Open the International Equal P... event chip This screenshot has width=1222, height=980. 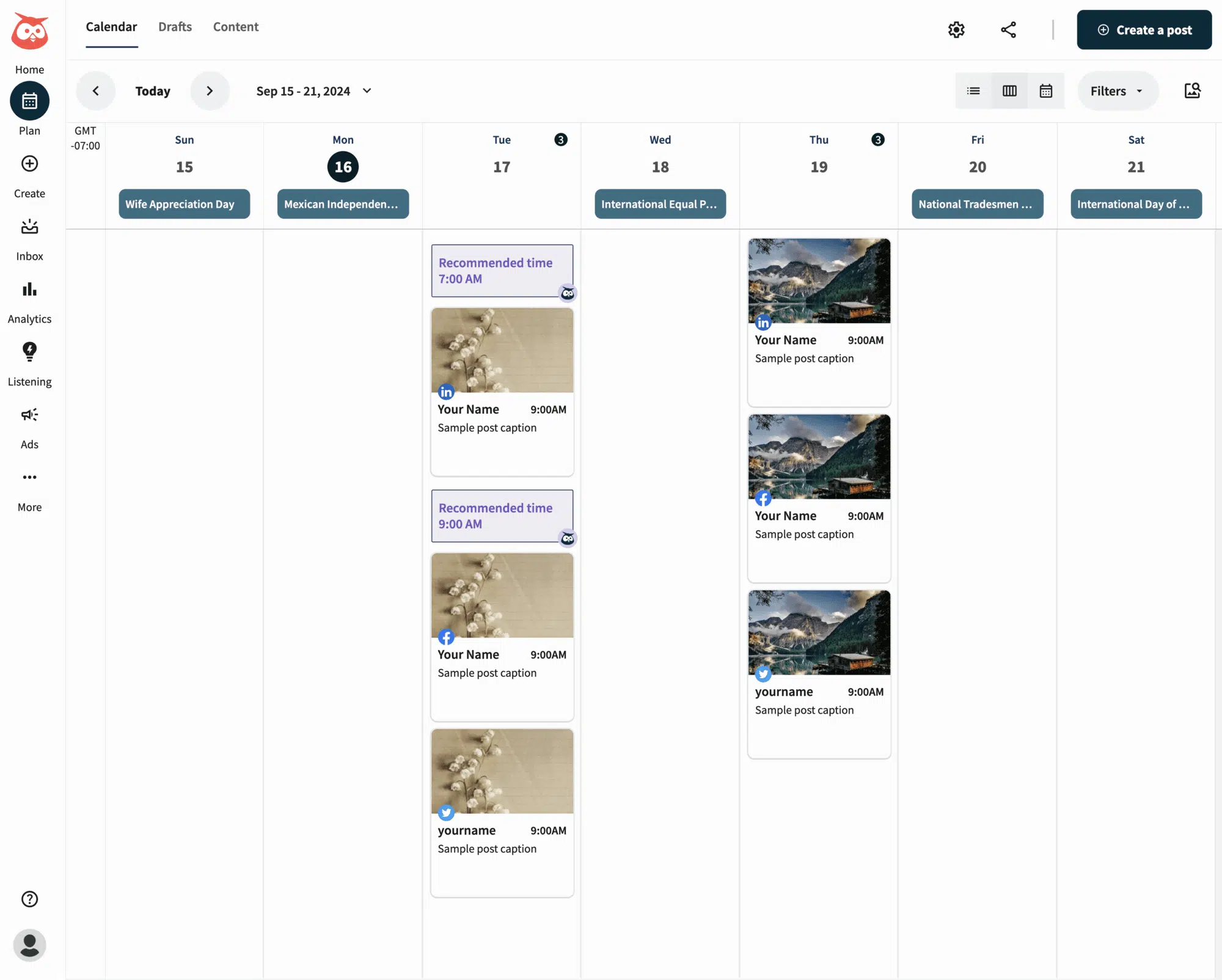[x=660, y=204]
